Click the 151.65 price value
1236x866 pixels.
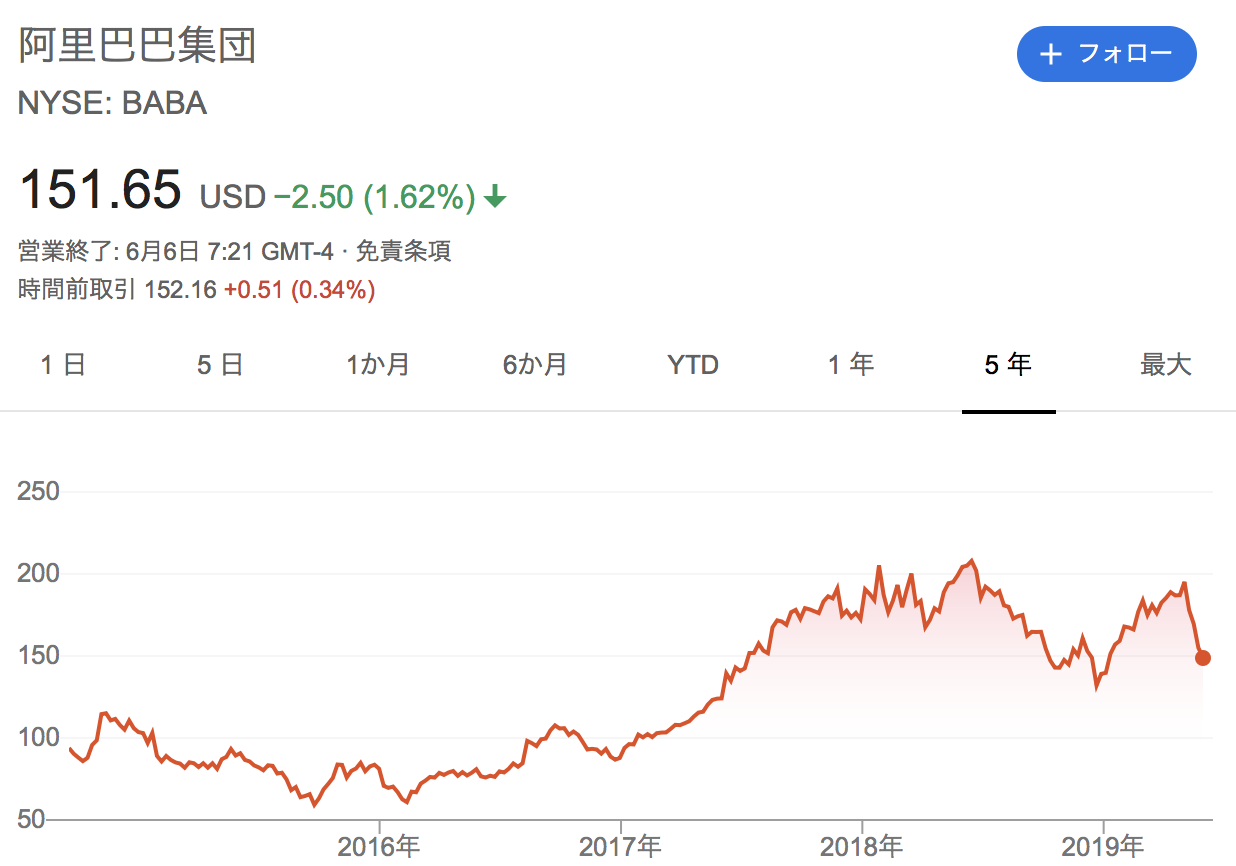tap(100, 189)
